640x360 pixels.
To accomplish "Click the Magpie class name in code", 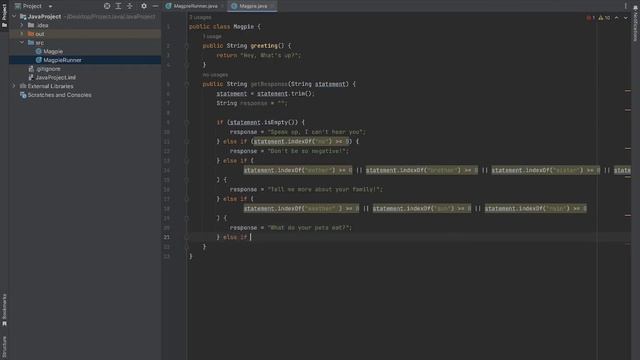I will tap(243, 27).
